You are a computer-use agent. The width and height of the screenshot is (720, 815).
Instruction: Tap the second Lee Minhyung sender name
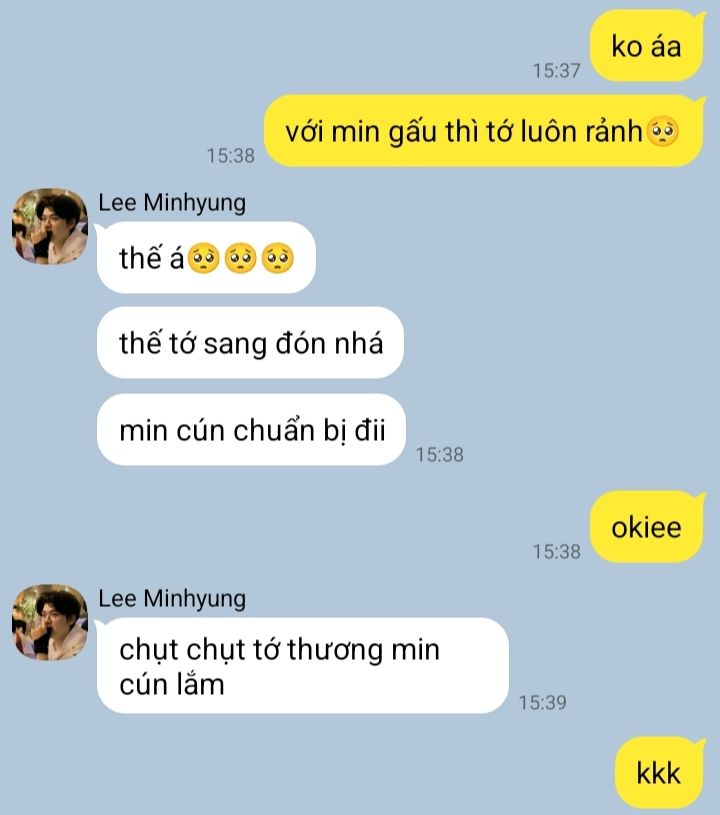(x=172, y=599)
